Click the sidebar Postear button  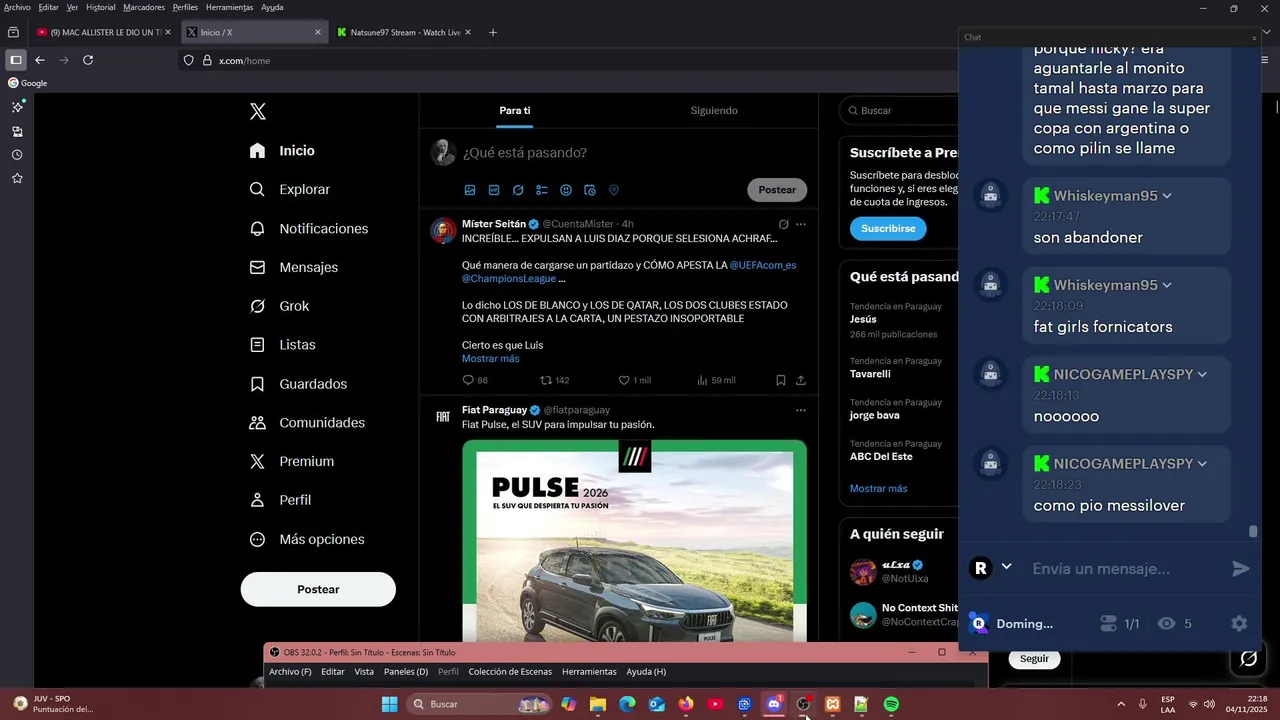[x=318, y=589]
